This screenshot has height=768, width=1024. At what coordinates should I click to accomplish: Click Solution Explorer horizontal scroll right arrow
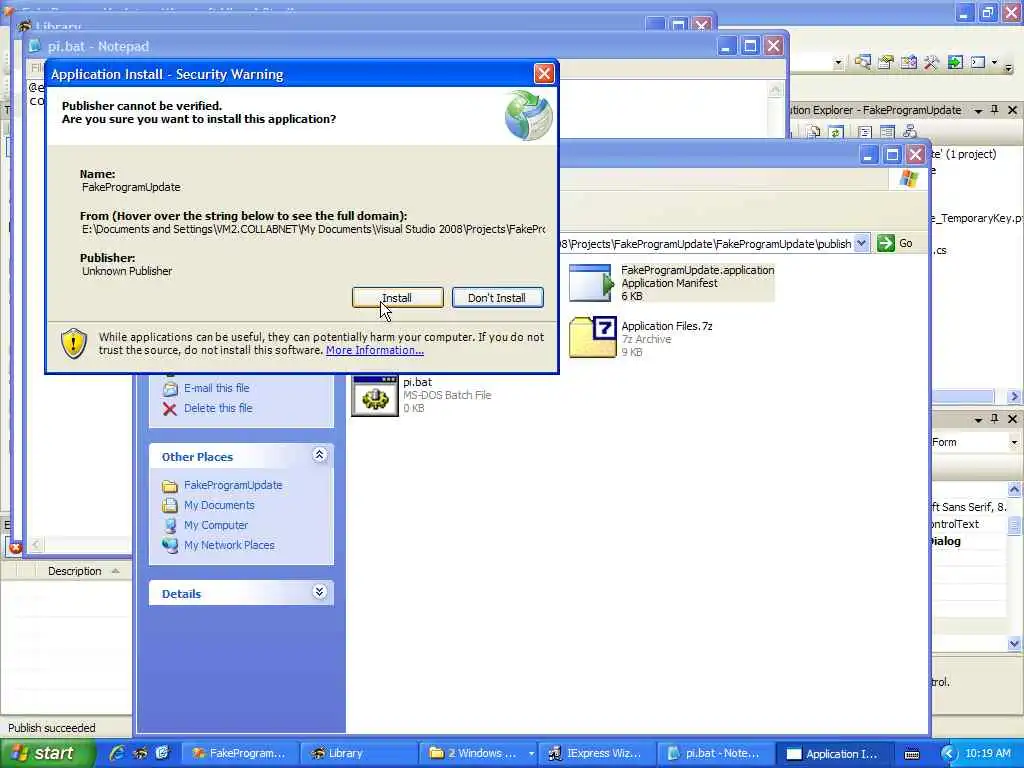pos(1014,396)
